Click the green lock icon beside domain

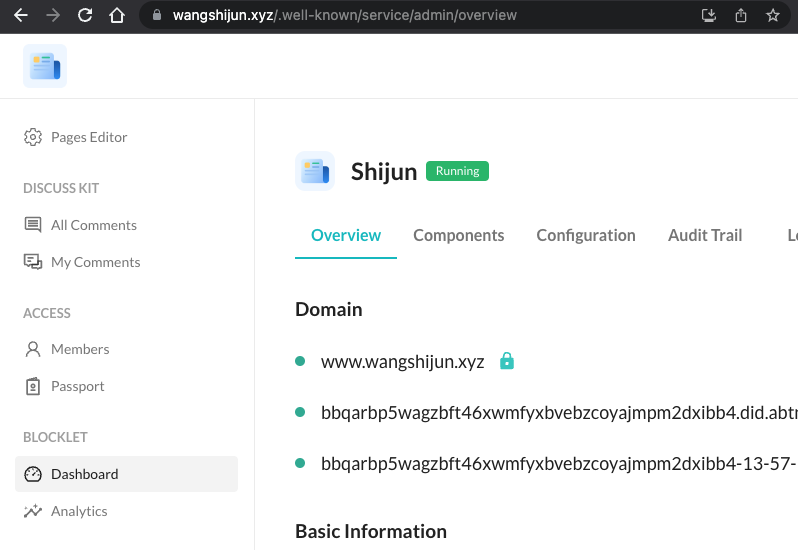[507, 361]
